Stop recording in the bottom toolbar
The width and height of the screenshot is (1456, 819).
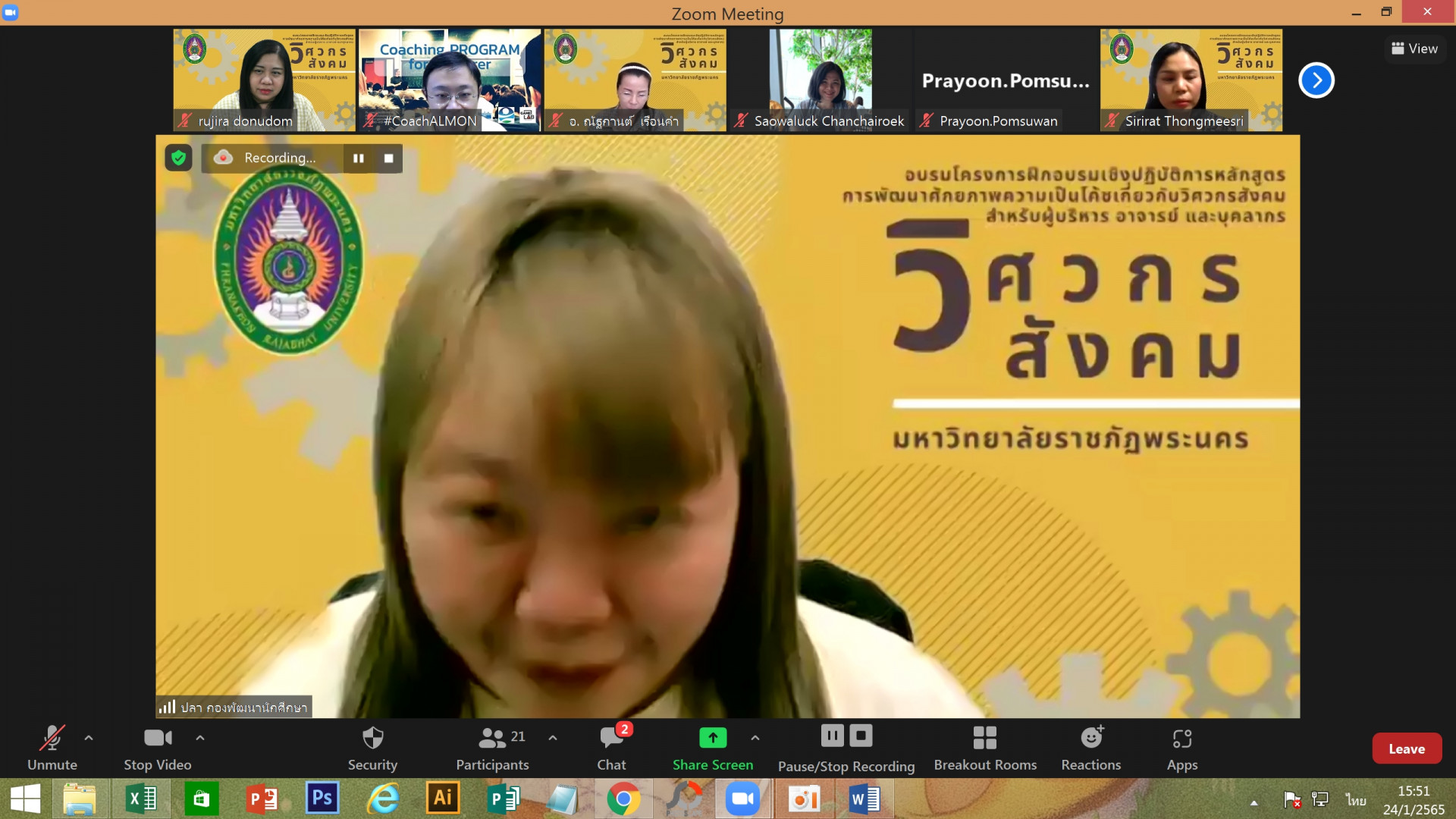pos(861,736)
